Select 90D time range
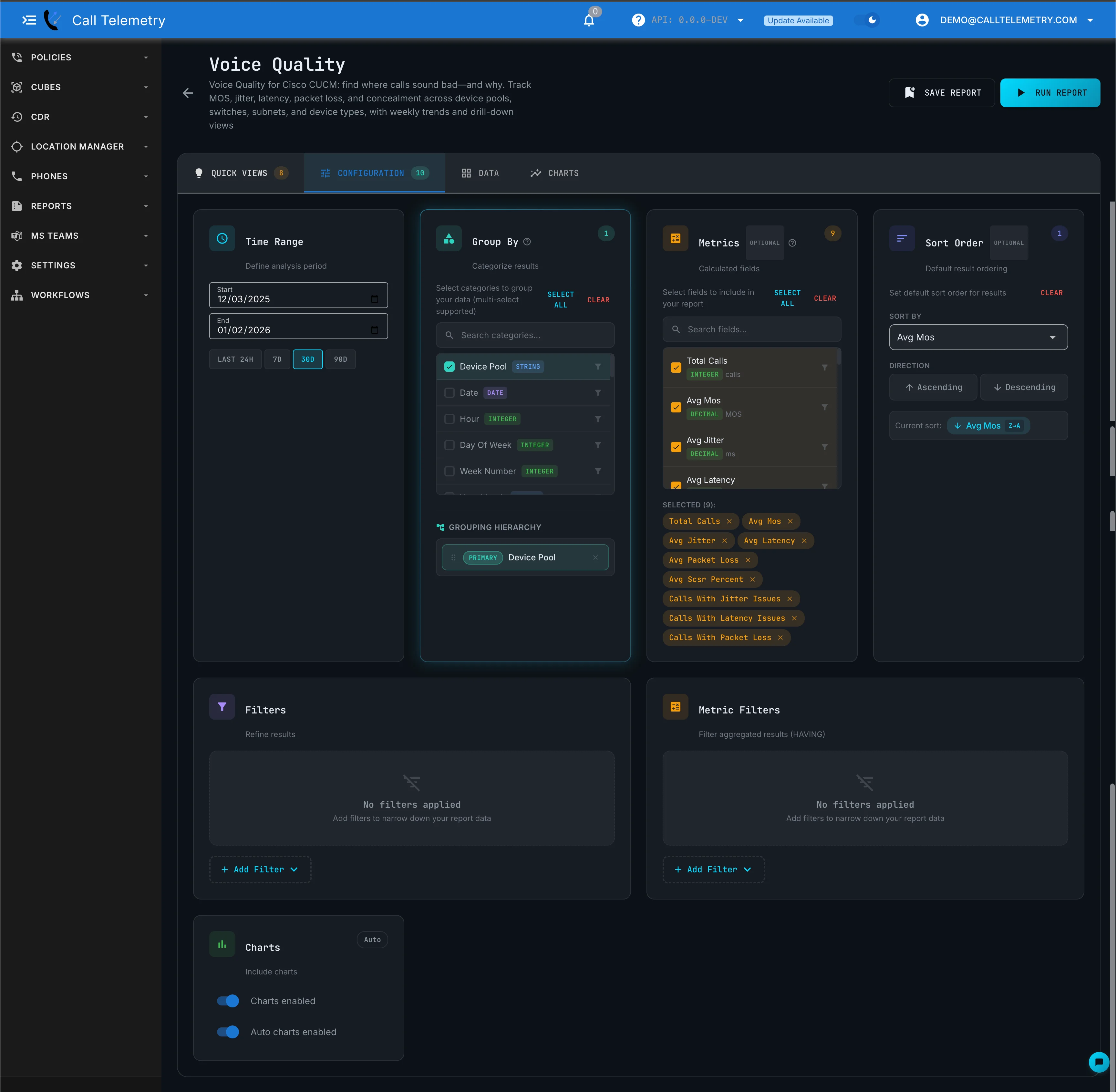Screen dimensions: 1116x1092 pos(341,359)
